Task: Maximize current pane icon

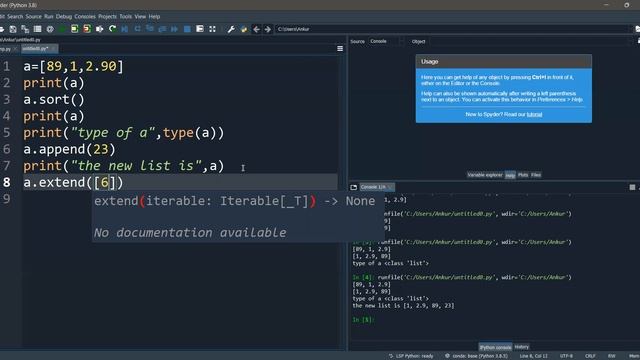Action: pos(200,29)
